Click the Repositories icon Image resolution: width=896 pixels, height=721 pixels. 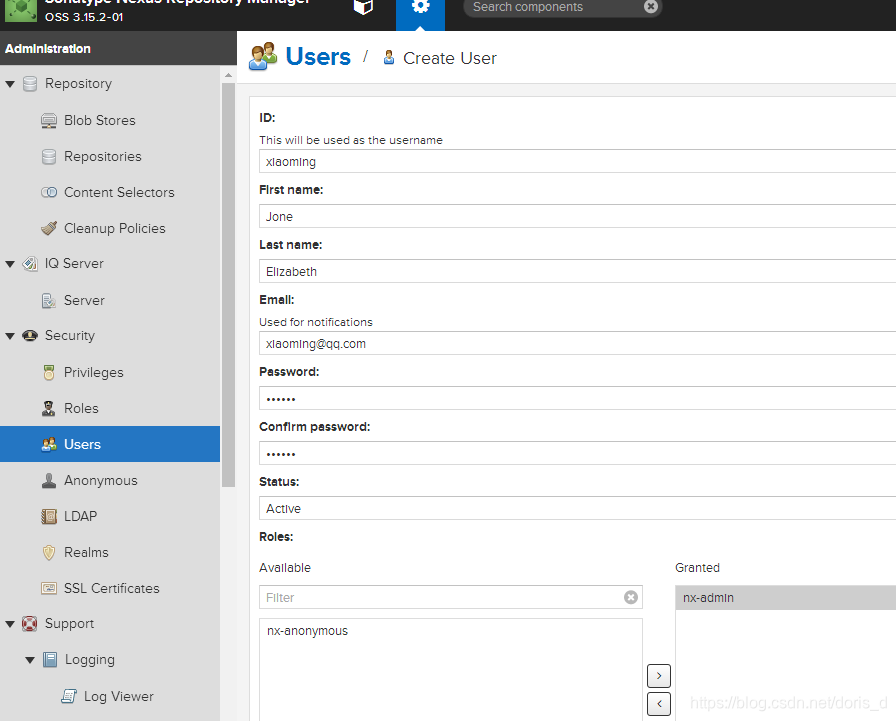coord(49,157)
